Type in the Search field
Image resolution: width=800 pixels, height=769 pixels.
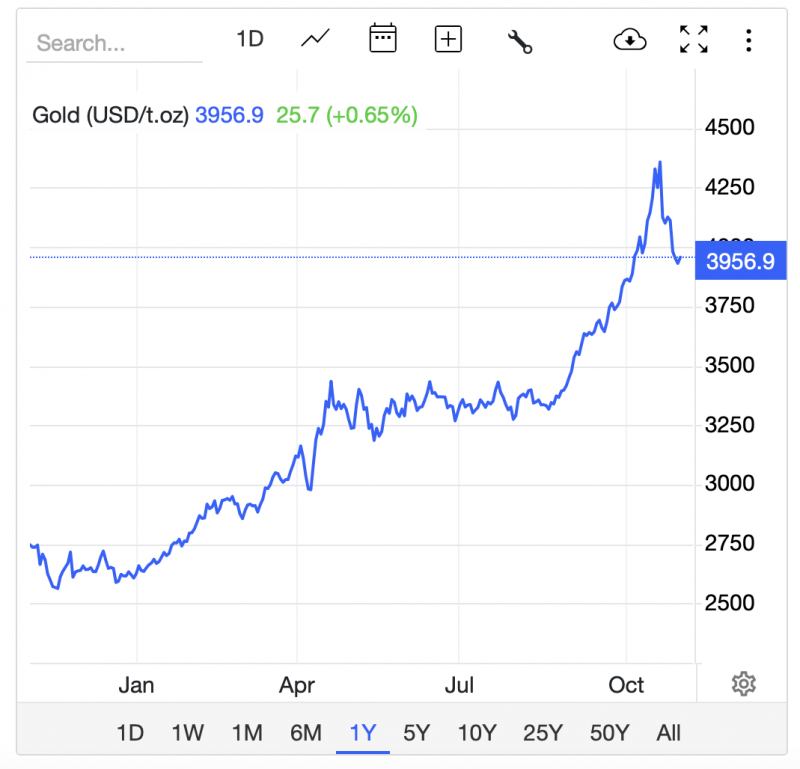coord(115,43)
